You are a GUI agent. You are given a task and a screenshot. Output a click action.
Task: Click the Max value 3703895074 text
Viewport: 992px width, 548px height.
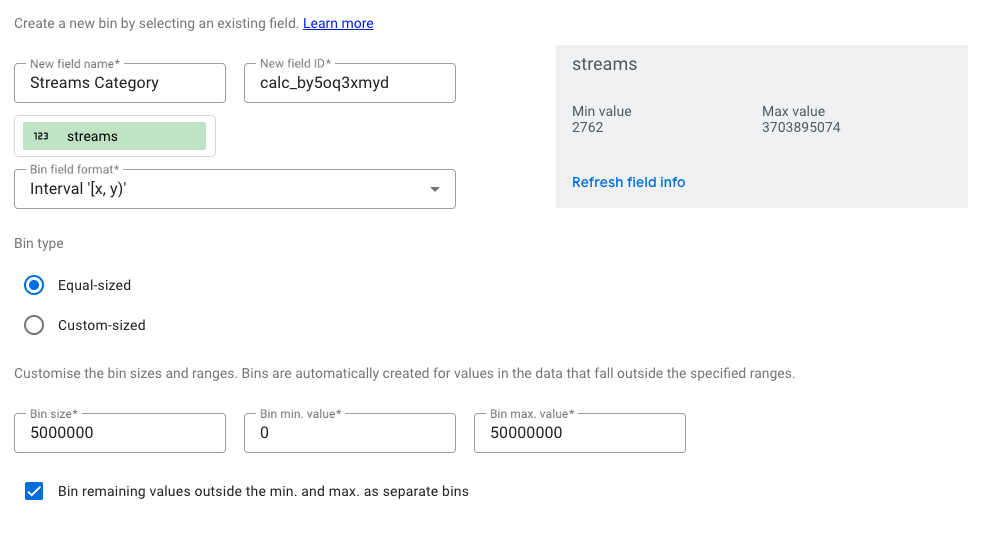click(x=800, y=127)
